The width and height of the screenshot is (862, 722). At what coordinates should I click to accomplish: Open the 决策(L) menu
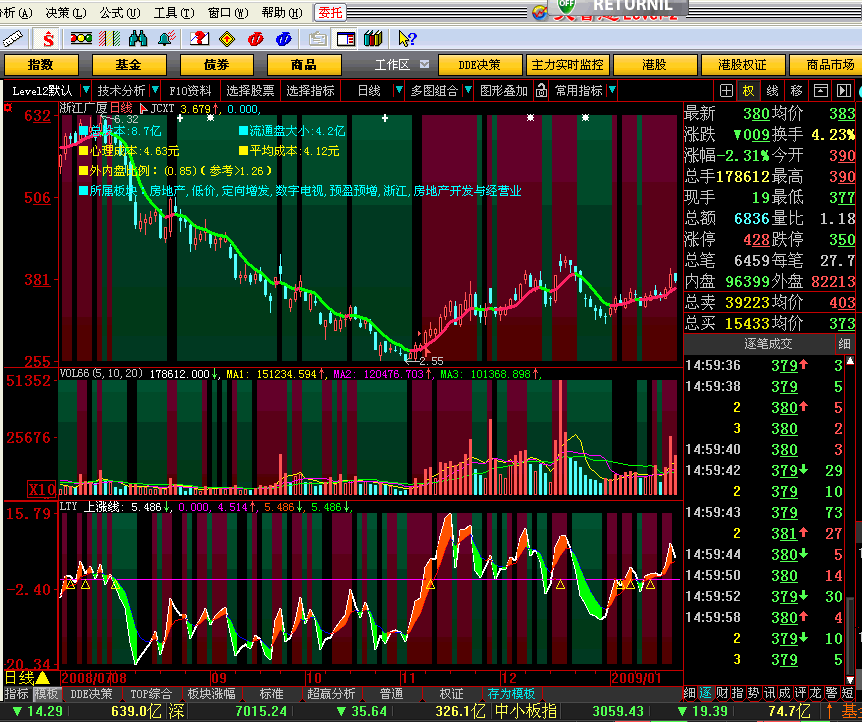coord(66,12)
